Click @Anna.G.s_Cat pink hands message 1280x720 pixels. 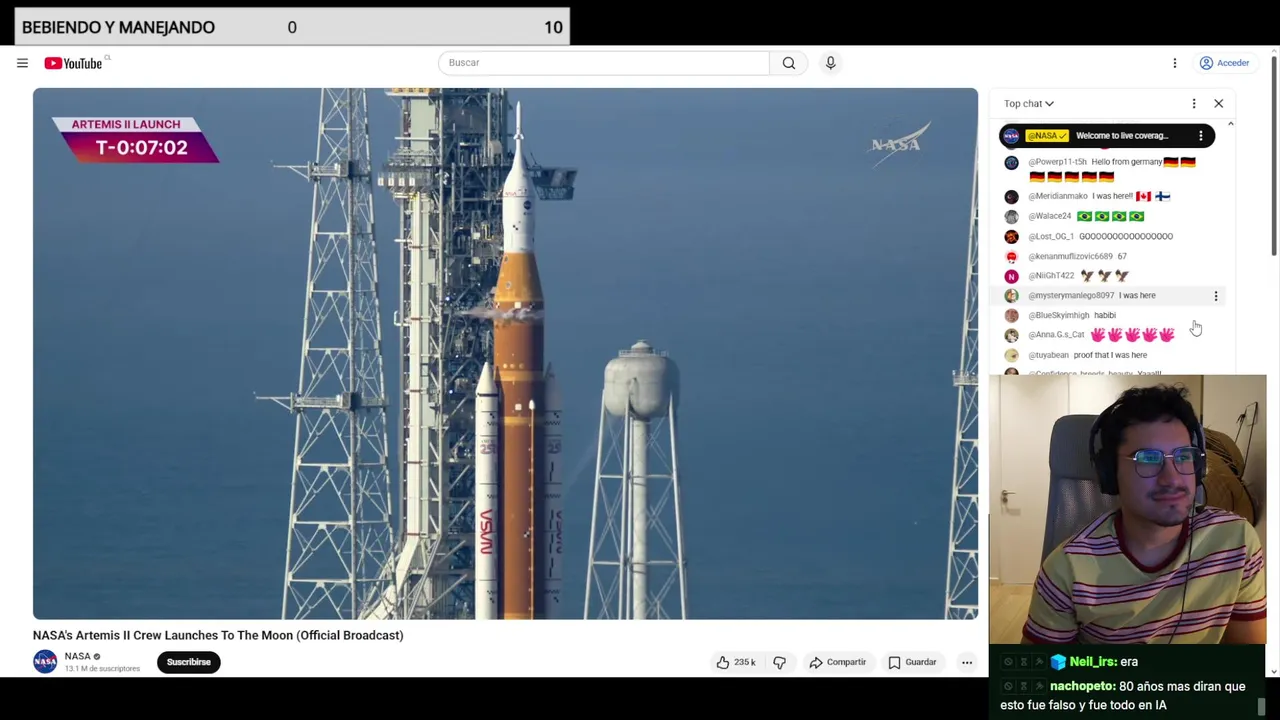coord(1110,335)
